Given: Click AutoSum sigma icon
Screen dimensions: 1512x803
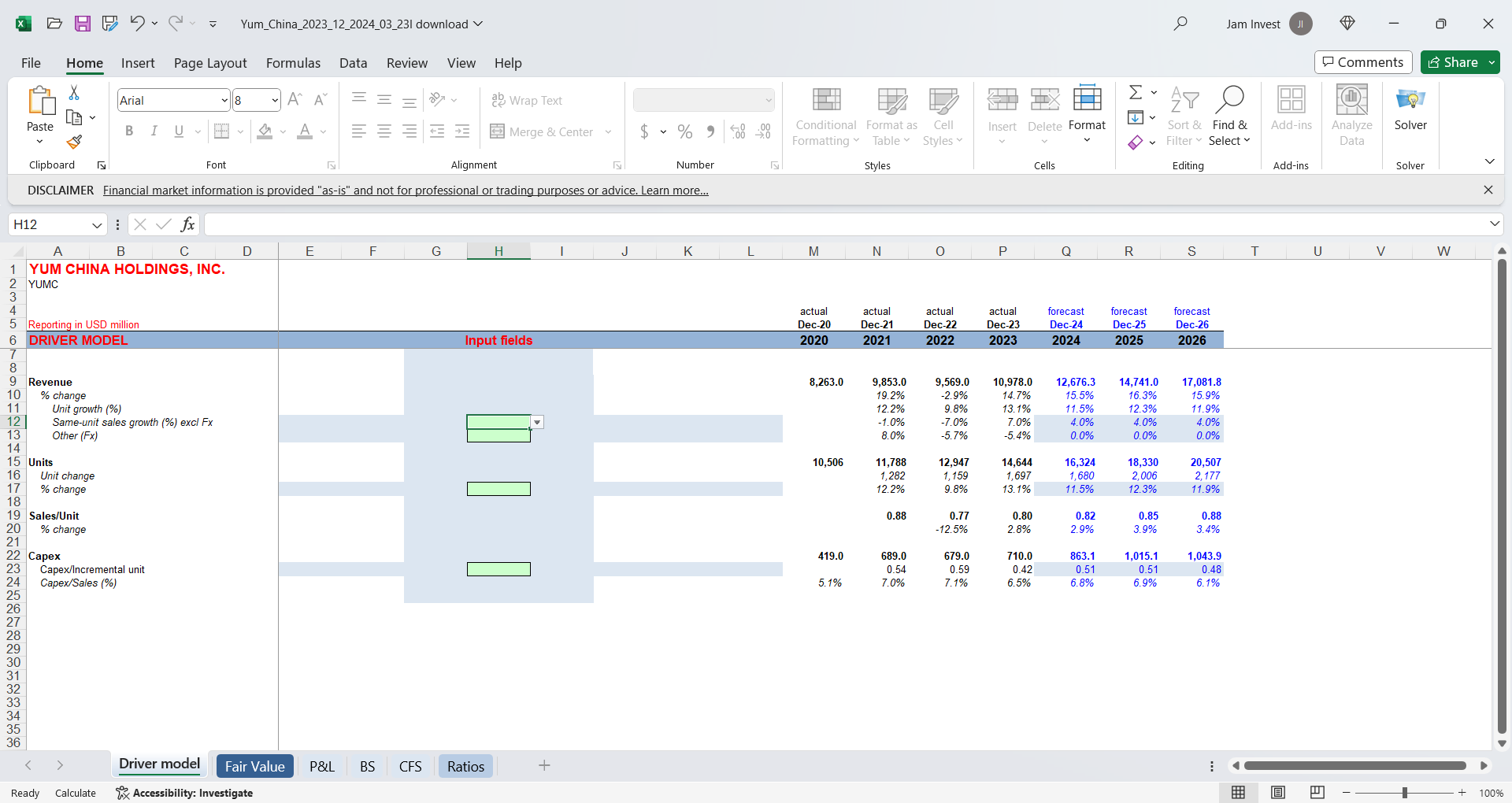Looking at the screenshot, I should (x=1136, y=92).
